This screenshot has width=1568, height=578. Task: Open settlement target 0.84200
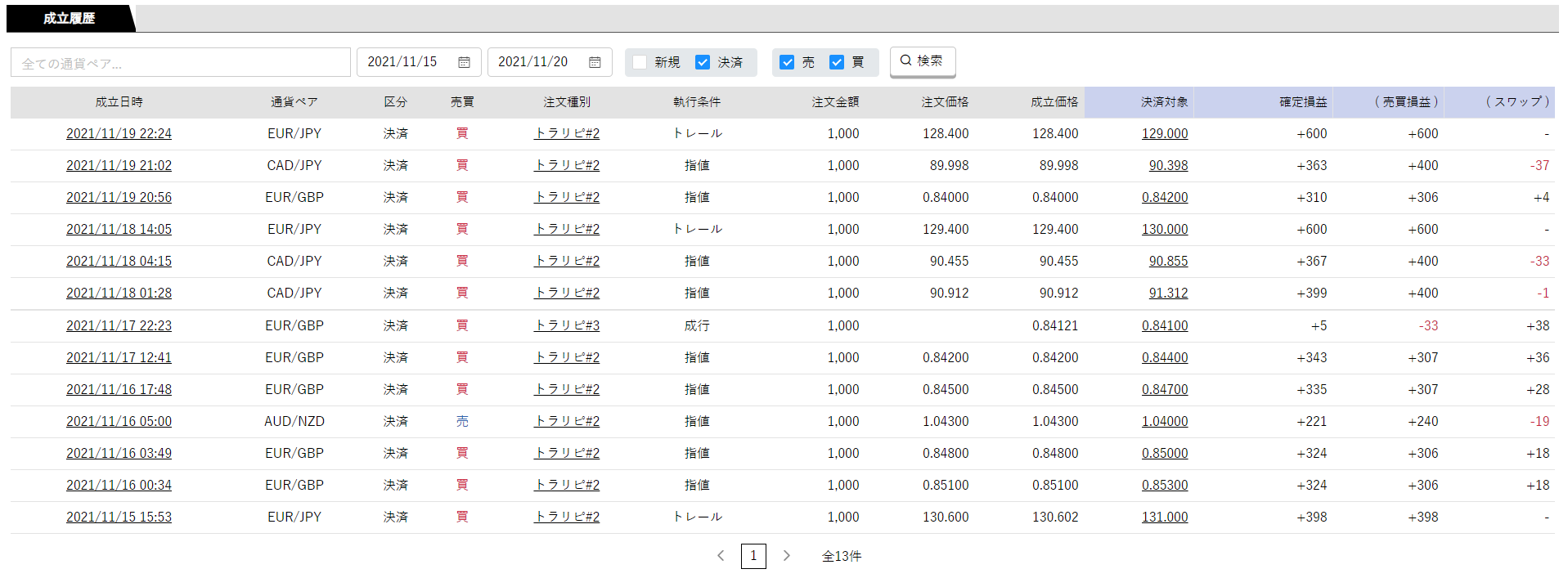pyautogui.click(x=1165, y=197)
